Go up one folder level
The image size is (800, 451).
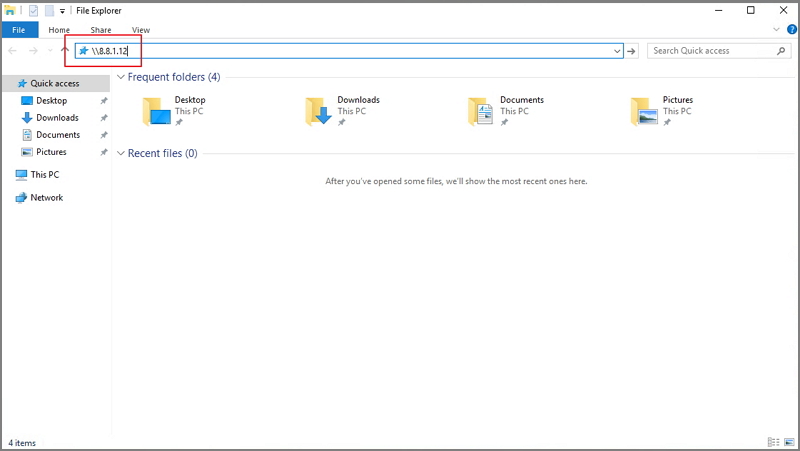[65, 50]
